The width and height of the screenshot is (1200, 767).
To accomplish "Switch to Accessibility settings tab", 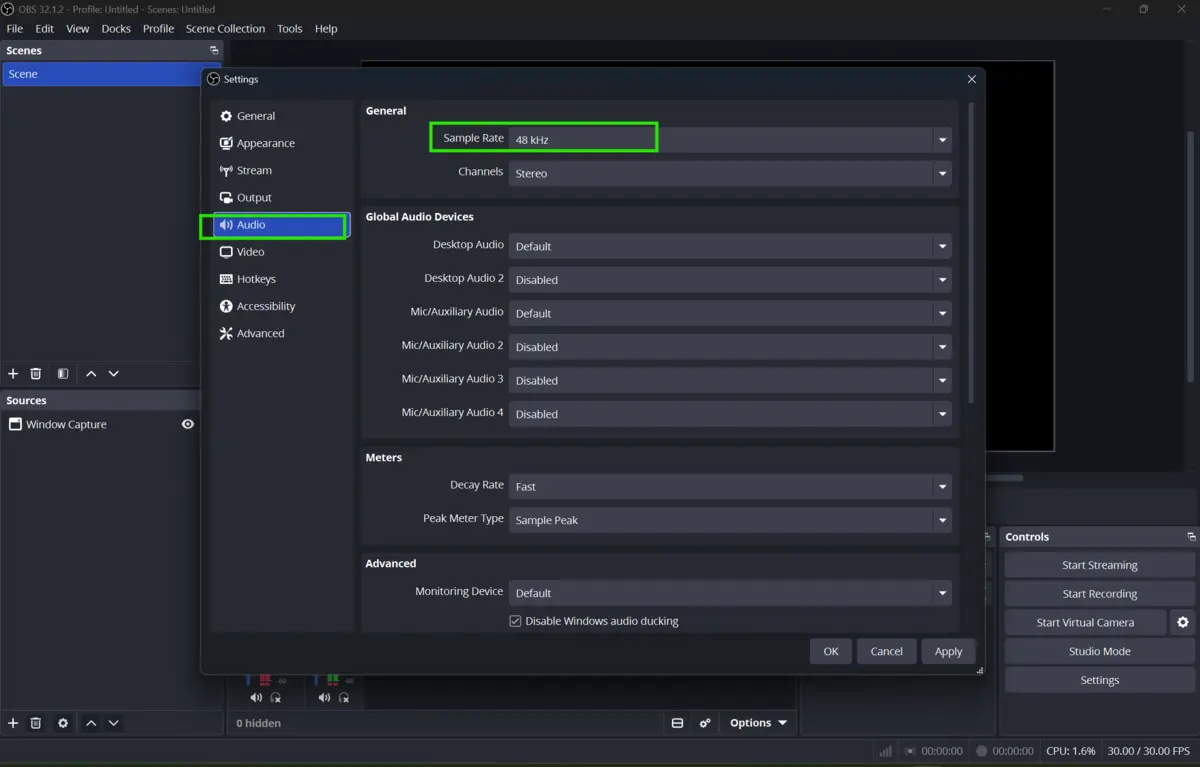I will [282, 306].
